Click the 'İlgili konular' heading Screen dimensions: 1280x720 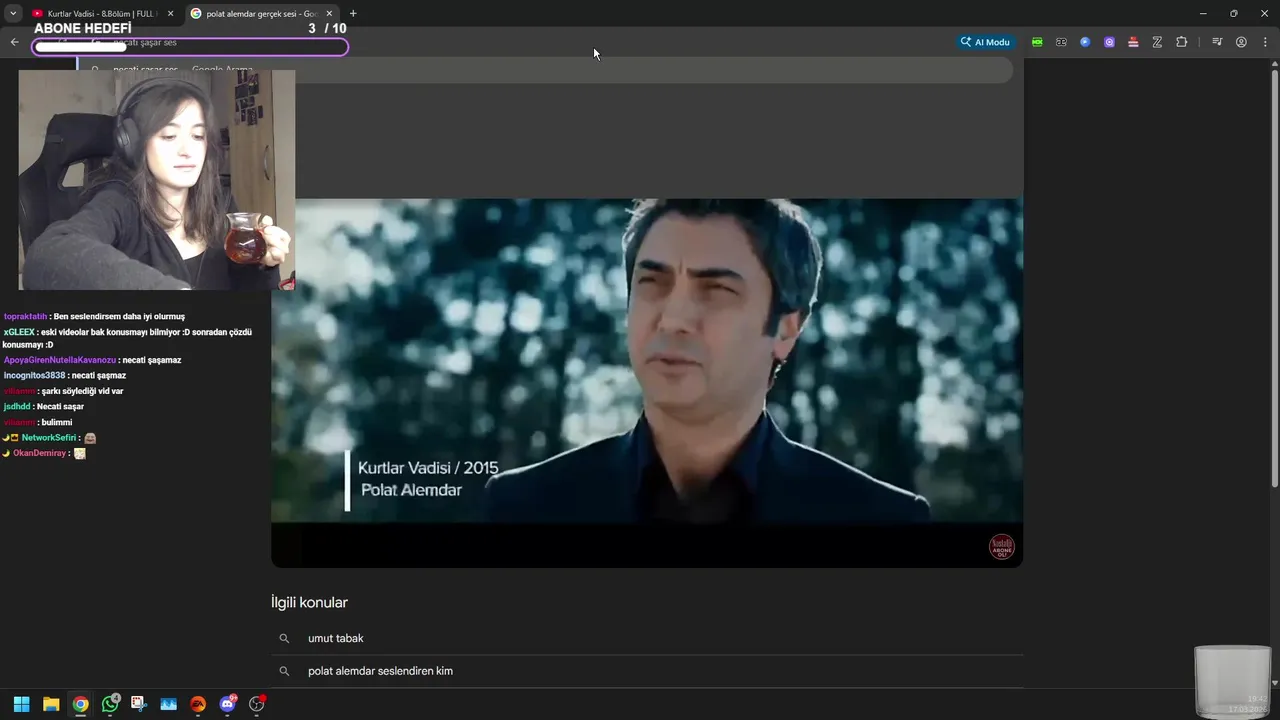[x=309, y=602]
